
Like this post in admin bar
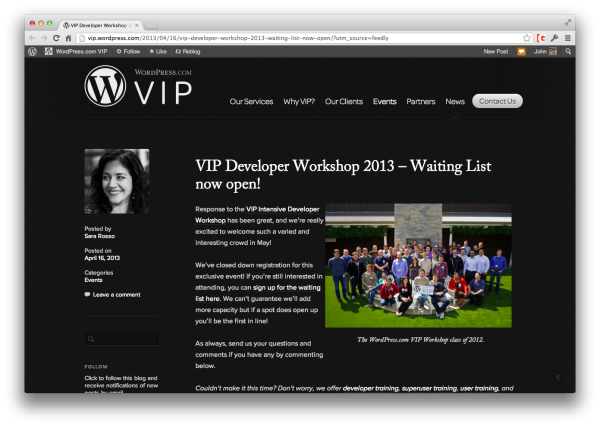point(158,51)
